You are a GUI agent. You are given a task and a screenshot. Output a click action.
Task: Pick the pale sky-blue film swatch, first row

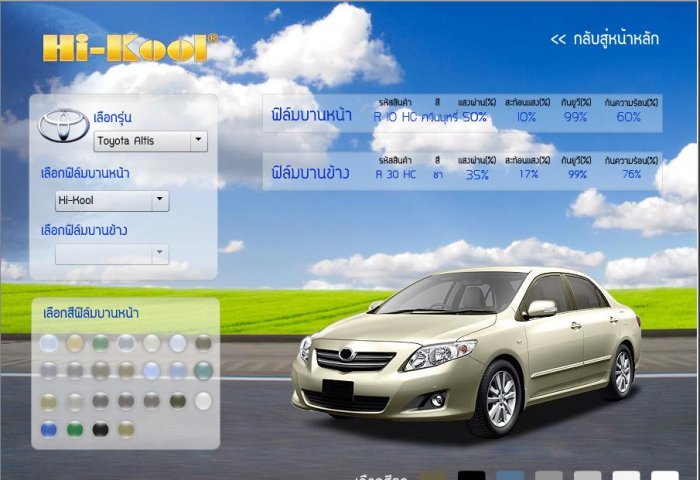pyautogui.click(x=49, y=343)
